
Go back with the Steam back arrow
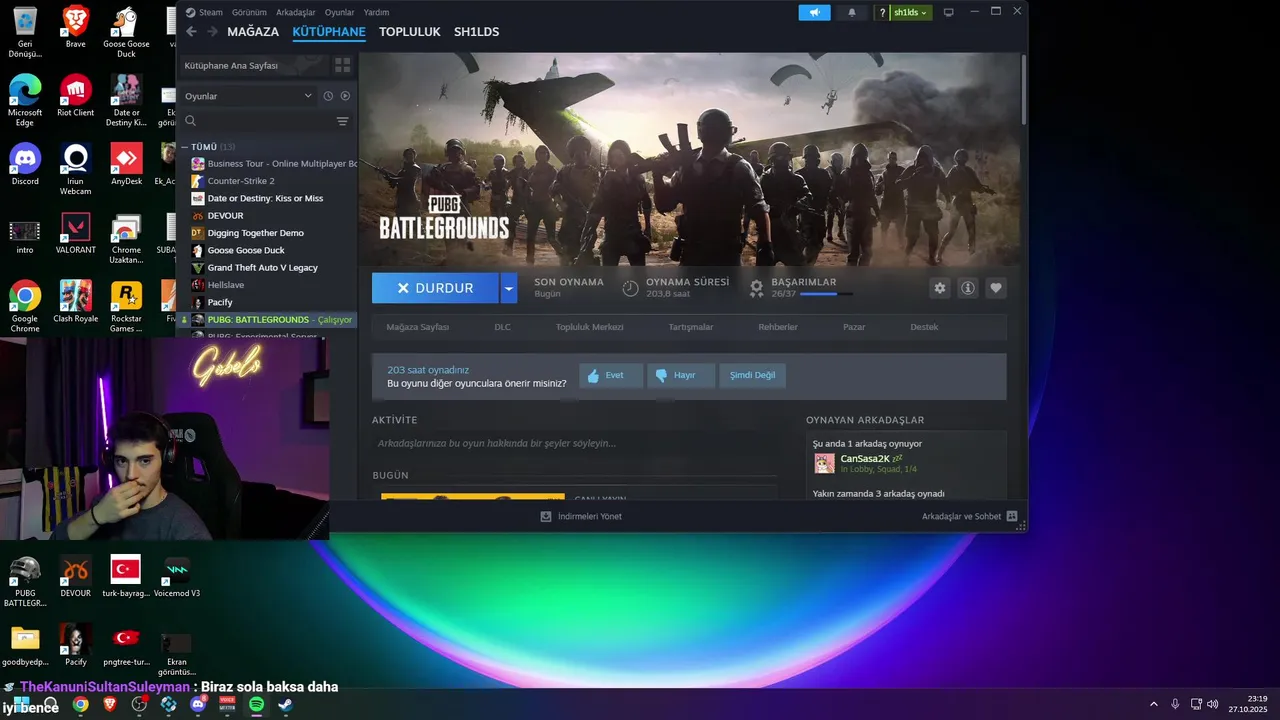coord(191,32)
